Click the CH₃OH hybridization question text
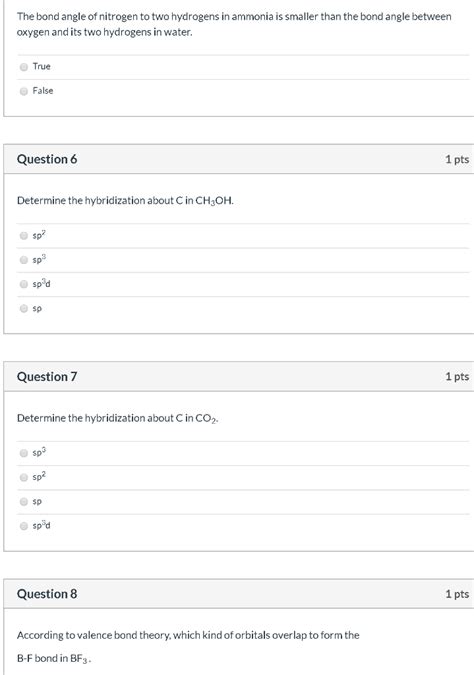This screenshot has height=675, width=474. (x=125, y=201)
